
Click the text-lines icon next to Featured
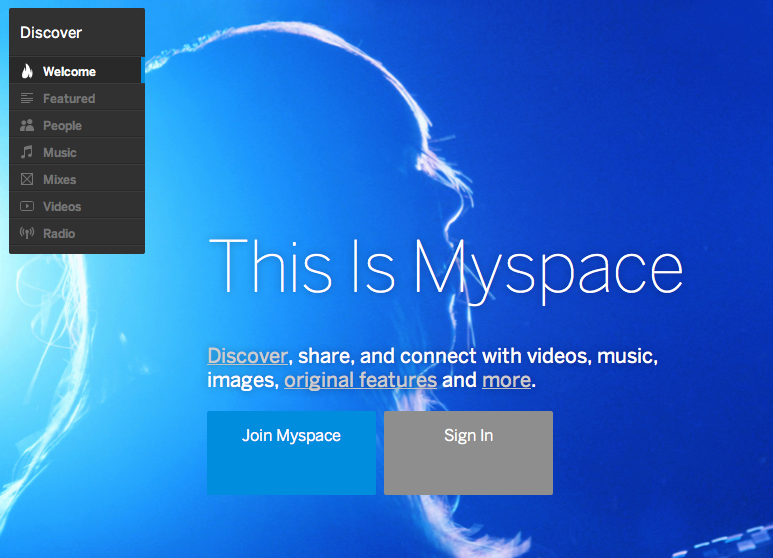pyautogui.click(x=27, y=99)
